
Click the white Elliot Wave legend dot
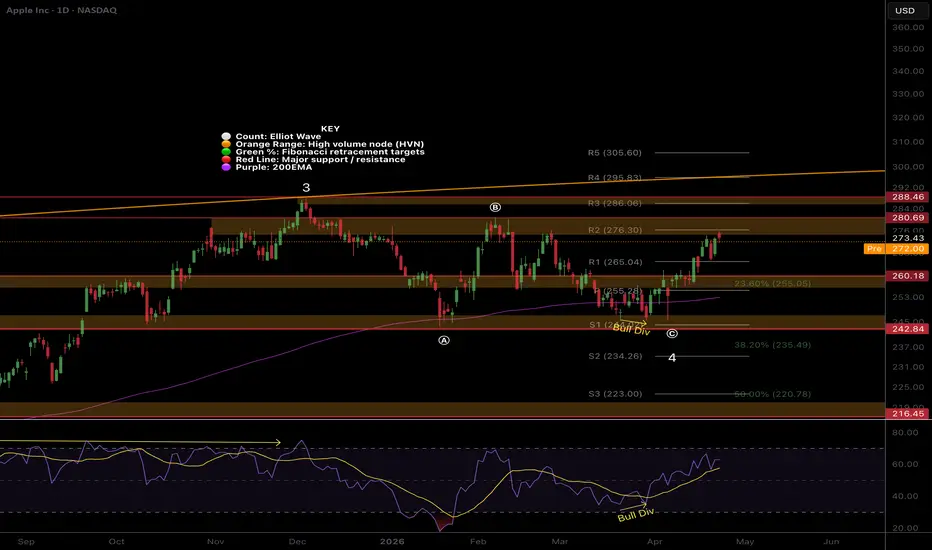point(226,137)
